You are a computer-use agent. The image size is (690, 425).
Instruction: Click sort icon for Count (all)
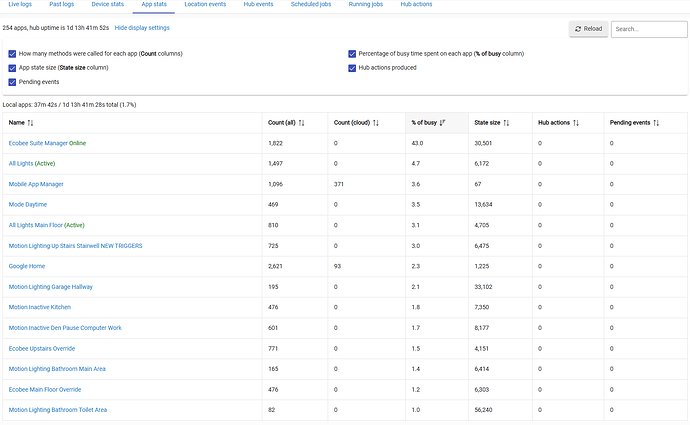(302, 122)
